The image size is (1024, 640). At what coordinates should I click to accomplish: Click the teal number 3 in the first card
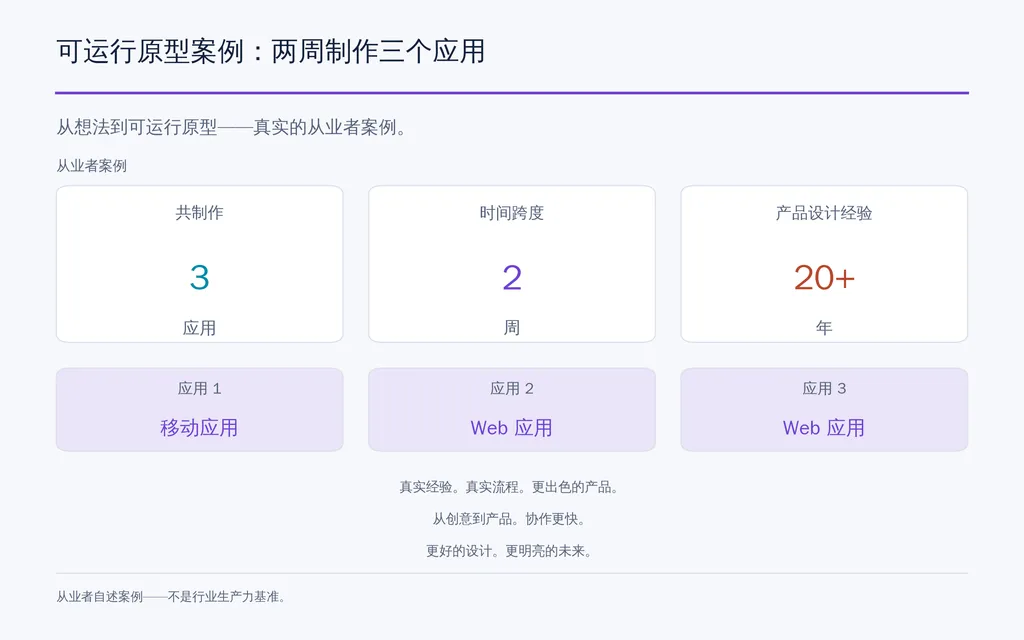coord(199,278)
